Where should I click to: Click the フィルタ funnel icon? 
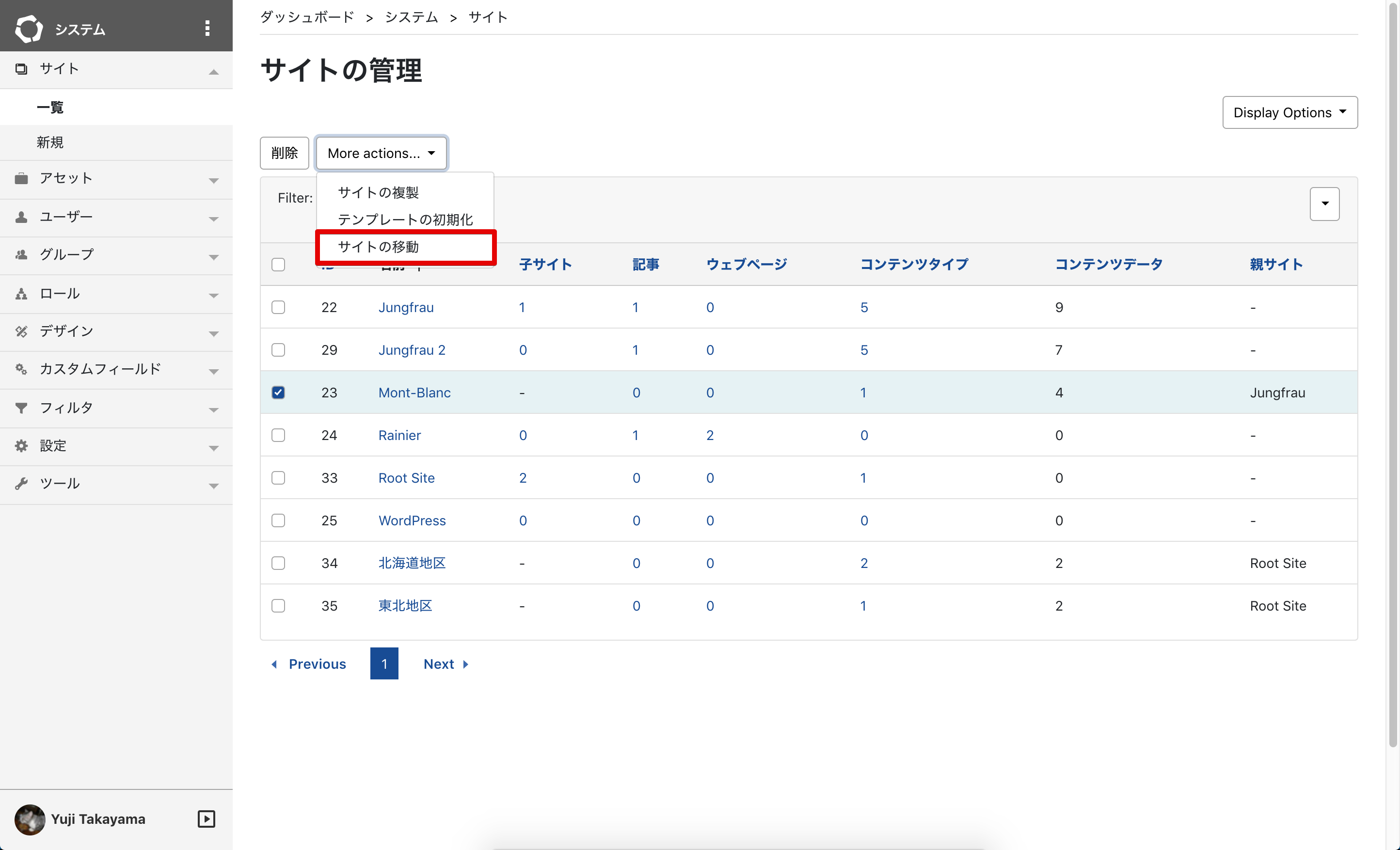[x=22, y=408]
